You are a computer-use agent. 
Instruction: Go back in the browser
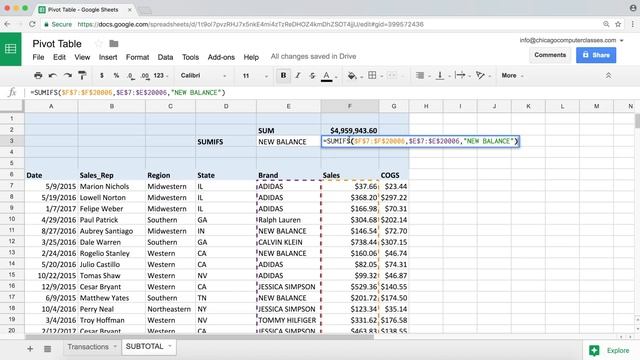pyautogui.click(x=7, y=24)
